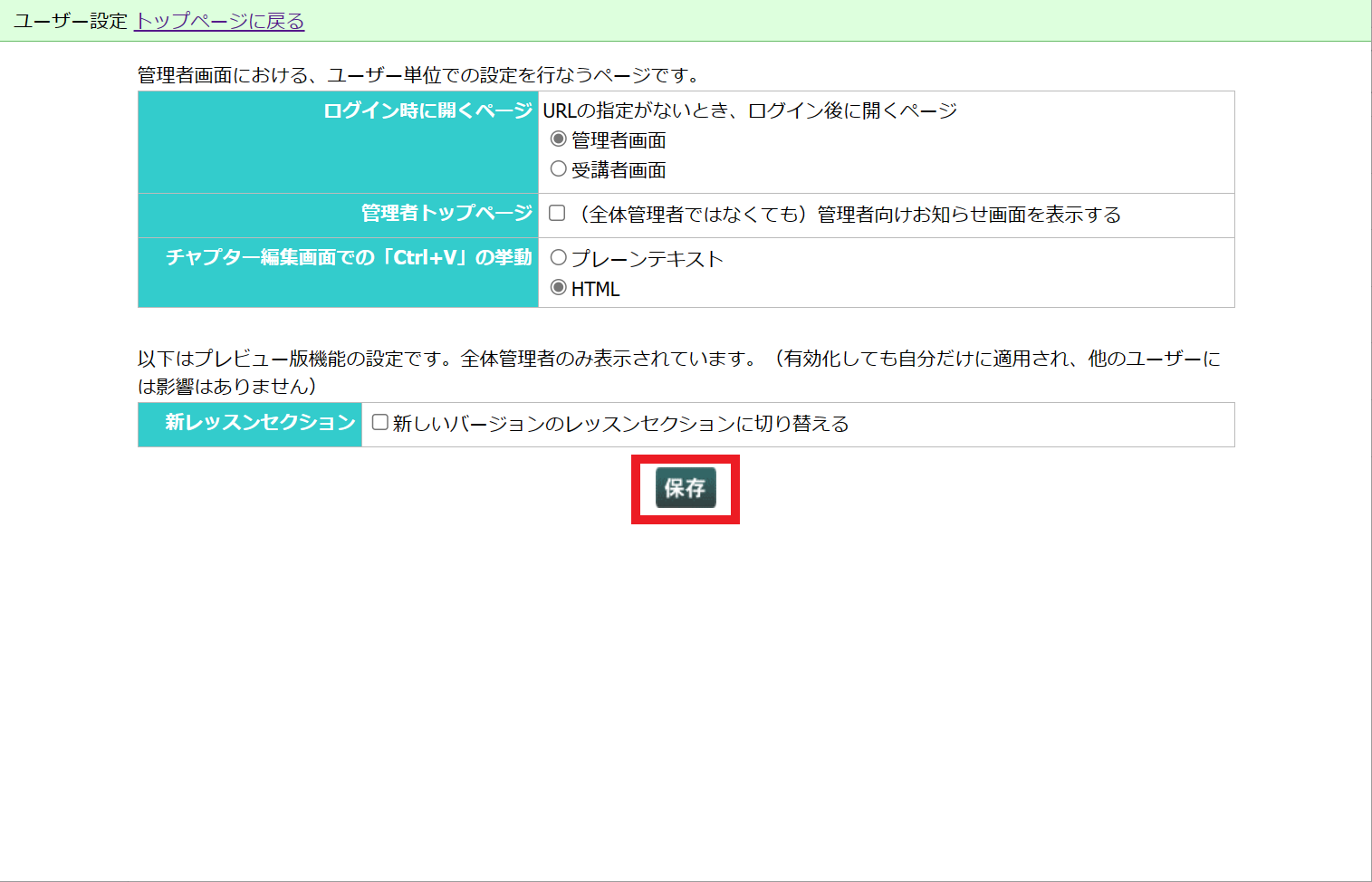1372x882 pixels.
Task: Click the 新レッスンセクション header cell
Action: click(x=250, y=425)
